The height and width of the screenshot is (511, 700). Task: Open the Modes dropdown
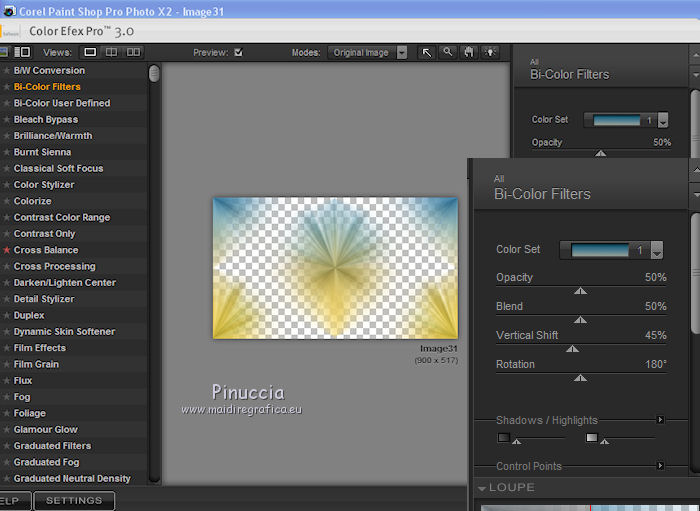pyautogui.click(x=401, y=52)
